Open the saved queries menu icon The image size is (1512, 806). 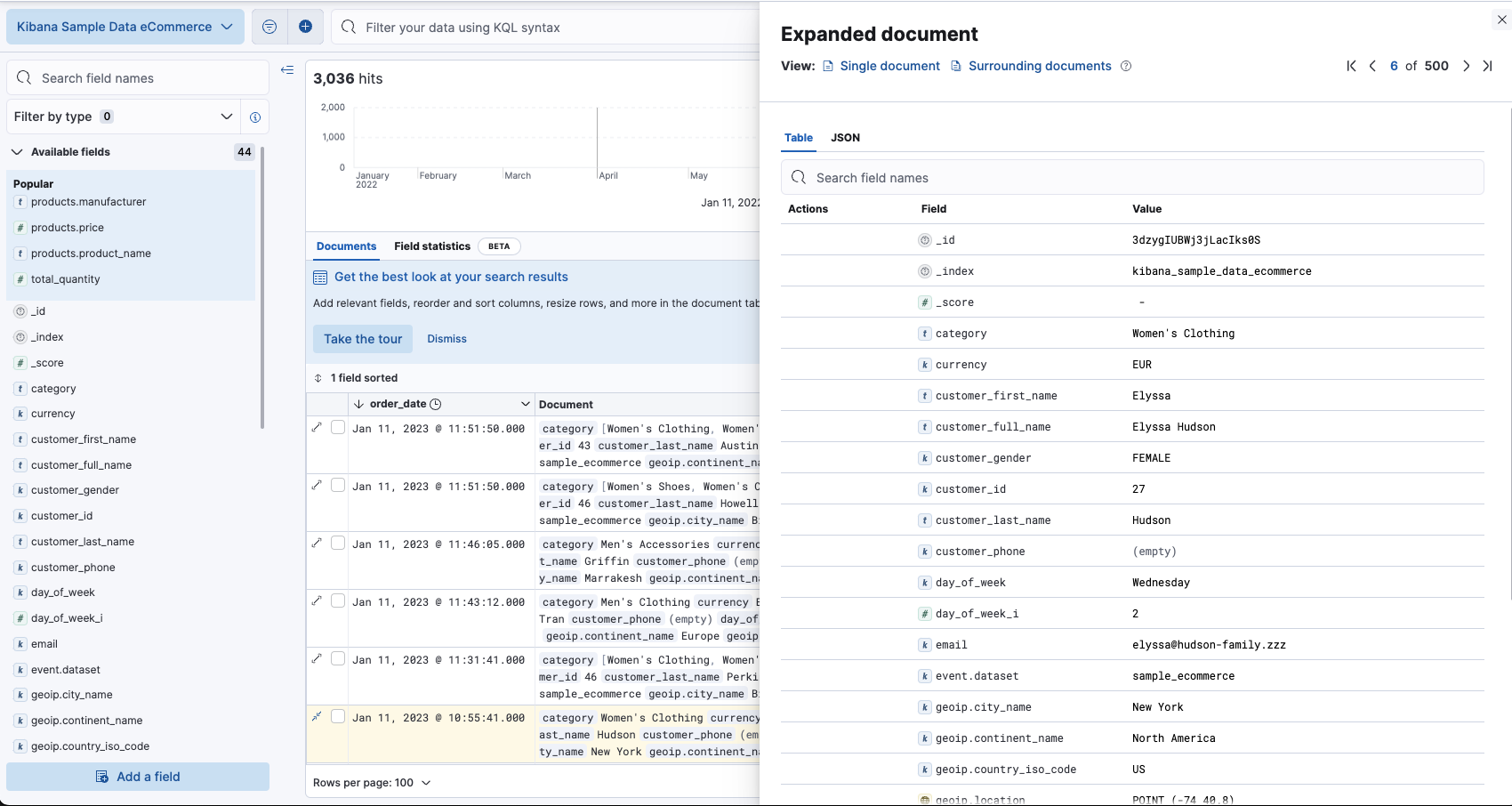(269, 27)
